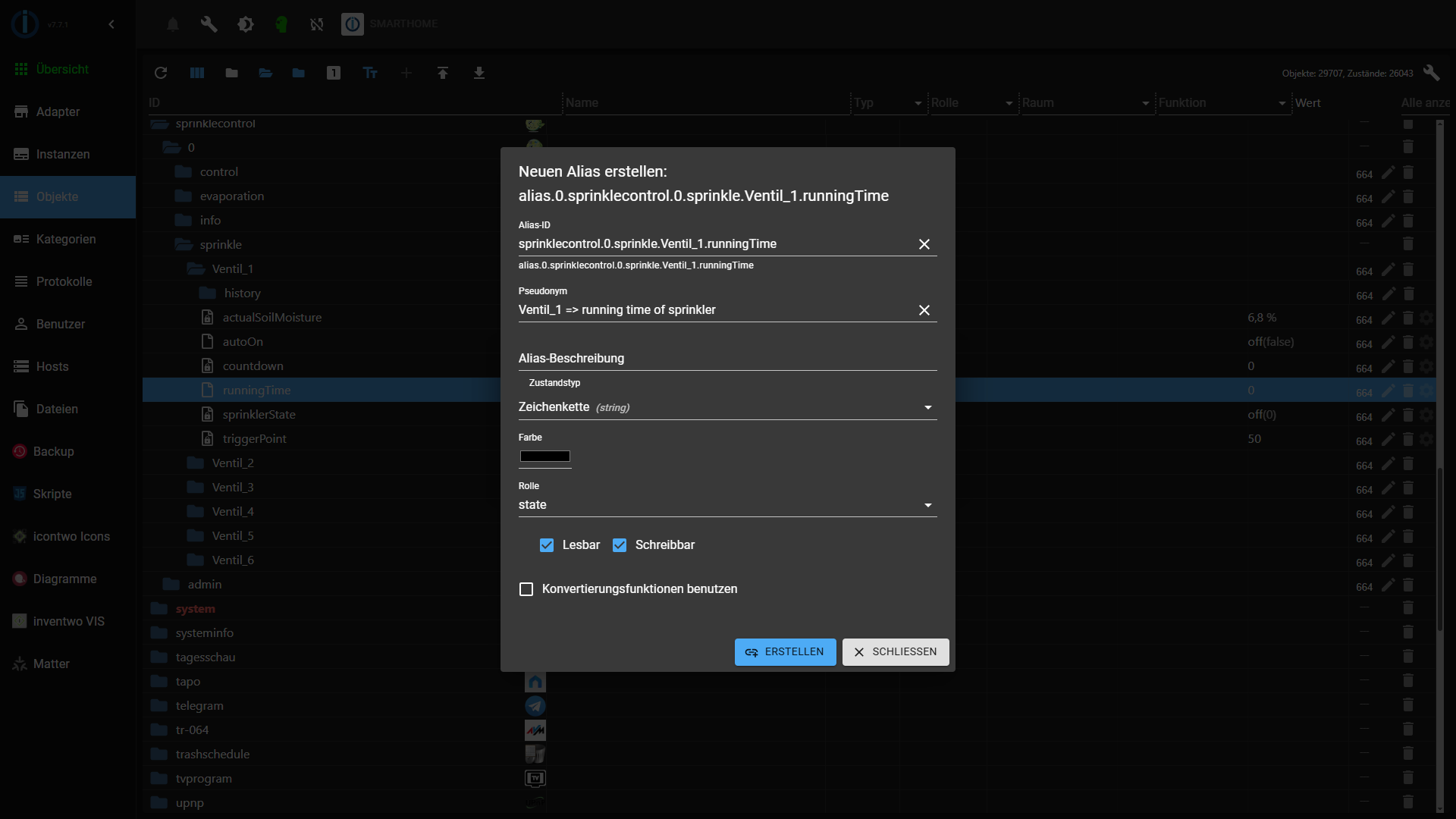Click the download objects arrow icon
The width and height of the screenshot is (1456, 819).
[x=479, y=73]
